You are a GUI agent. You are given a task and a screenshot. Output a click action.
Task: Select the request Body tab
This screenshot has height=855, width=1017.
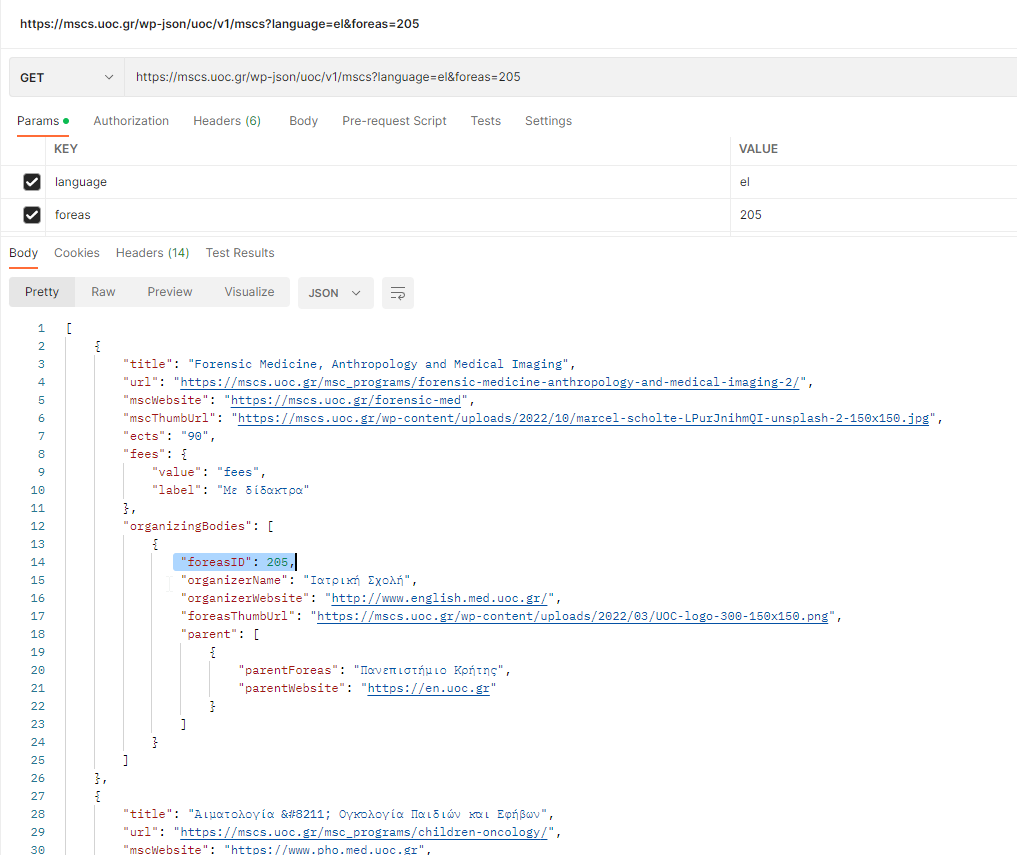click(303, 121)
